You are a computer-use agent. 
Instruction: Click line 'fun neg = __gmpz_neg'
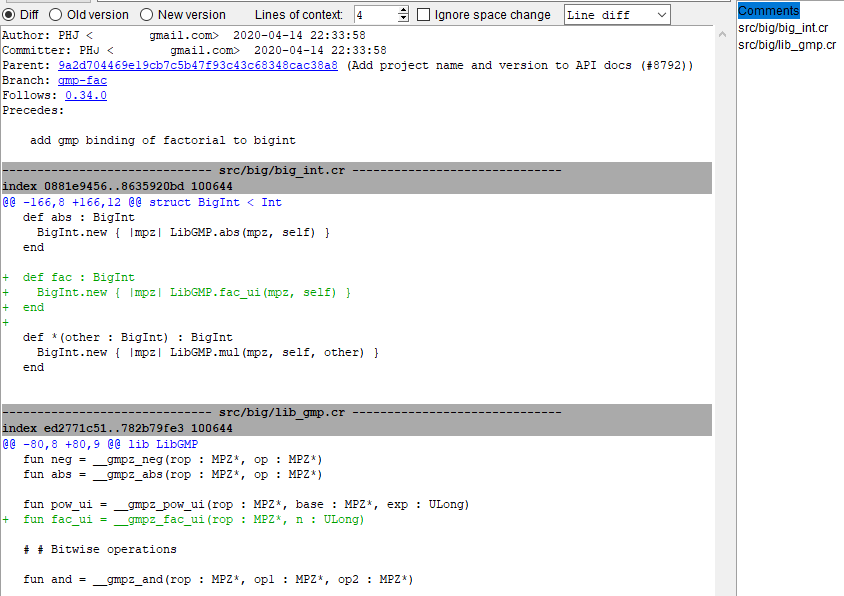tap(173, 459)
